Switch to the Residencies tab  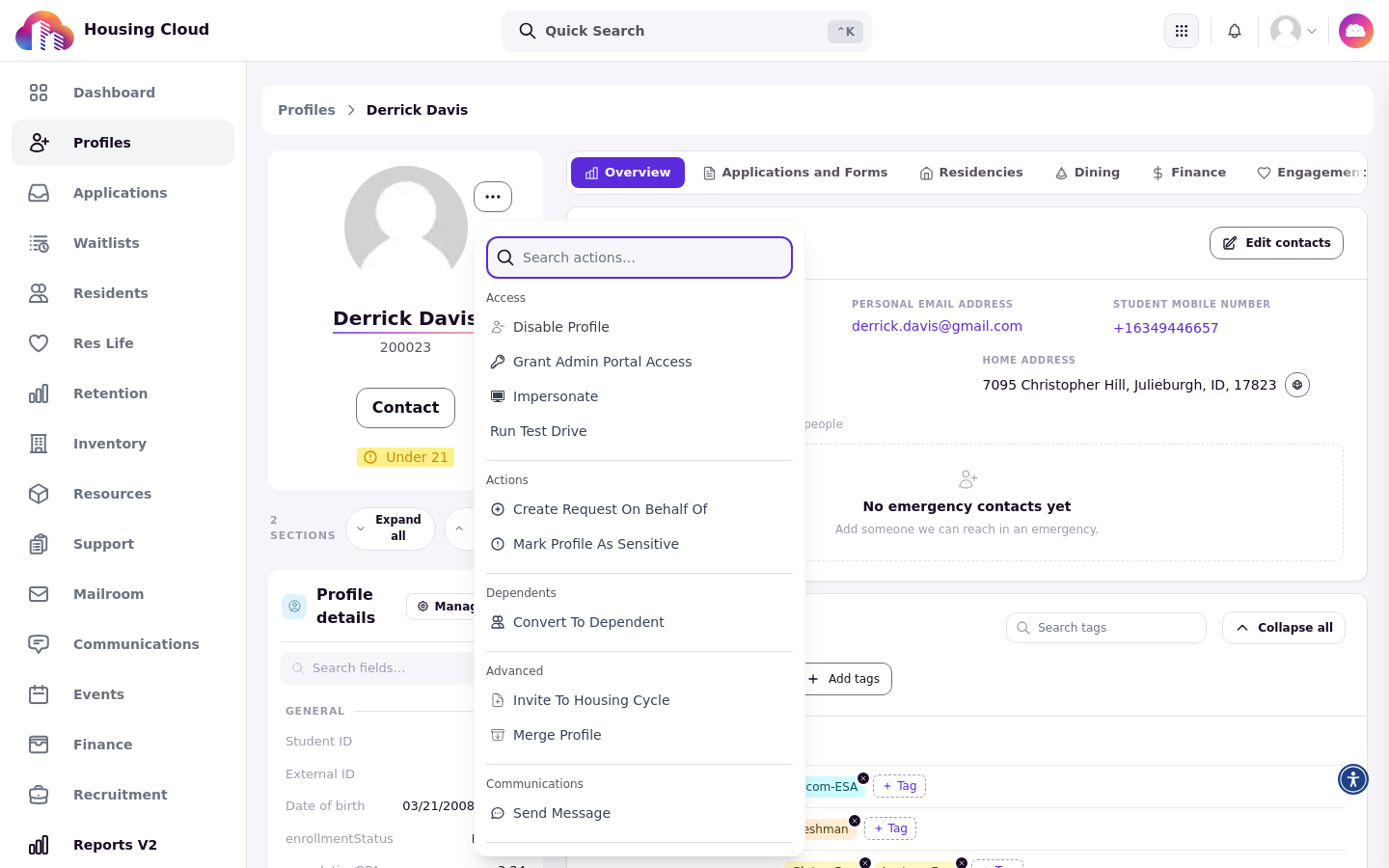tap(971, 173)
